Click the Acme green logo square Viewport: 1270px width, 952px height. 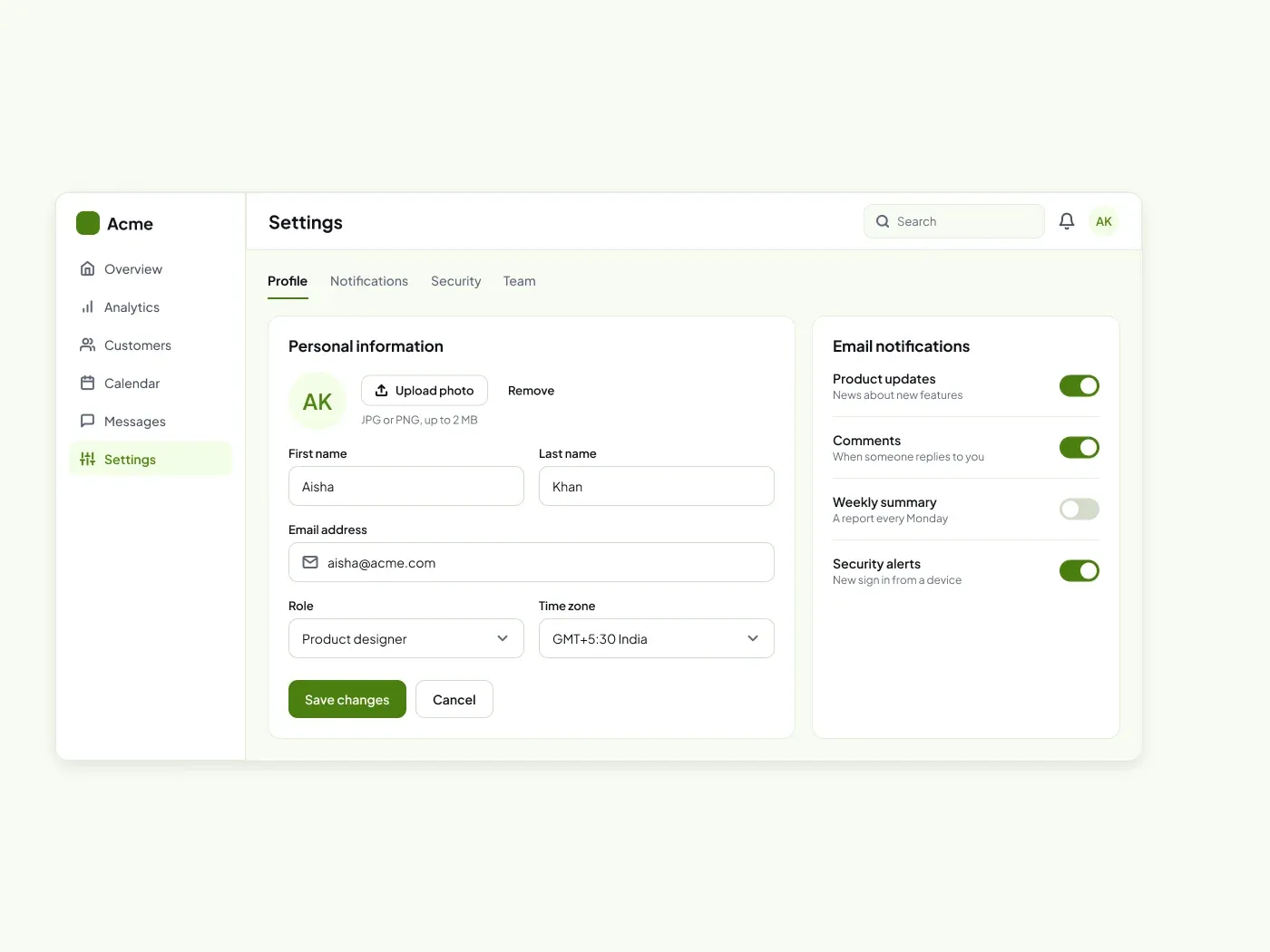pos(88,223)
